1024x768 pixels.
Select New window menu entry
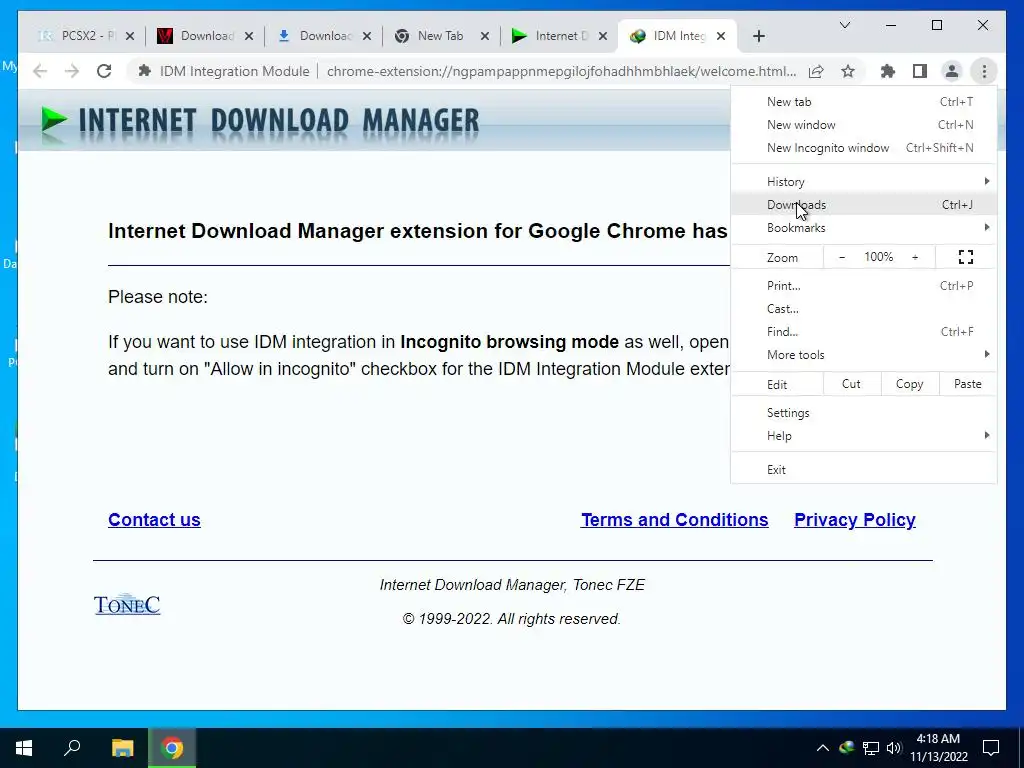[863, 125]
